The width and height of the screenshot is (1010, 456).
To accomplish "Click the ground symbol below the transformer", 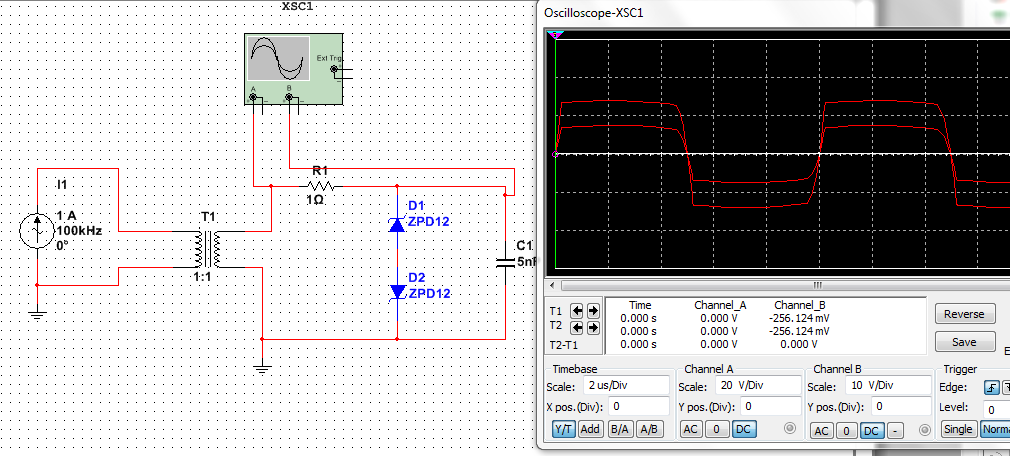I will pos(262,370).
